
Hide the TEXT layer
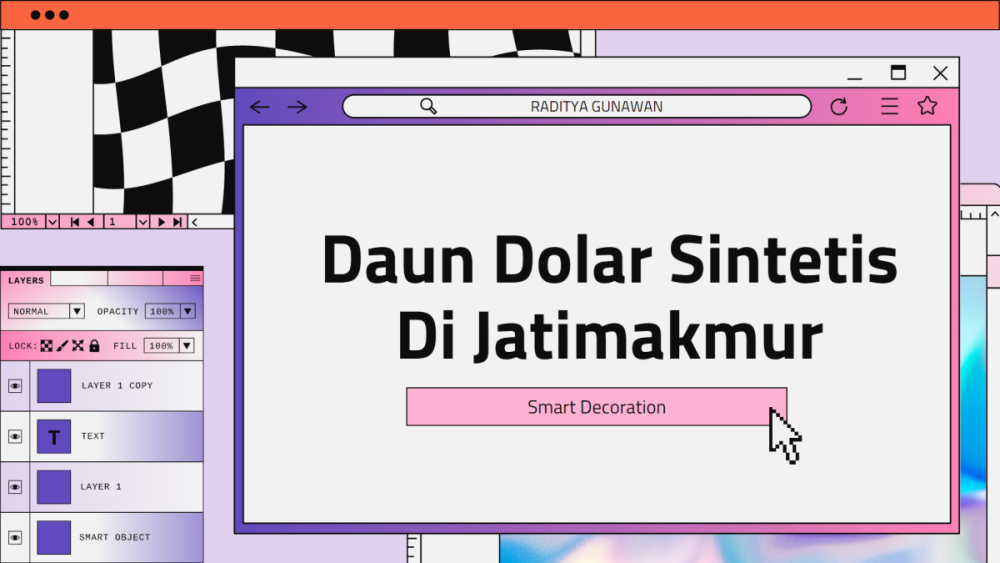tap(15, 436)
